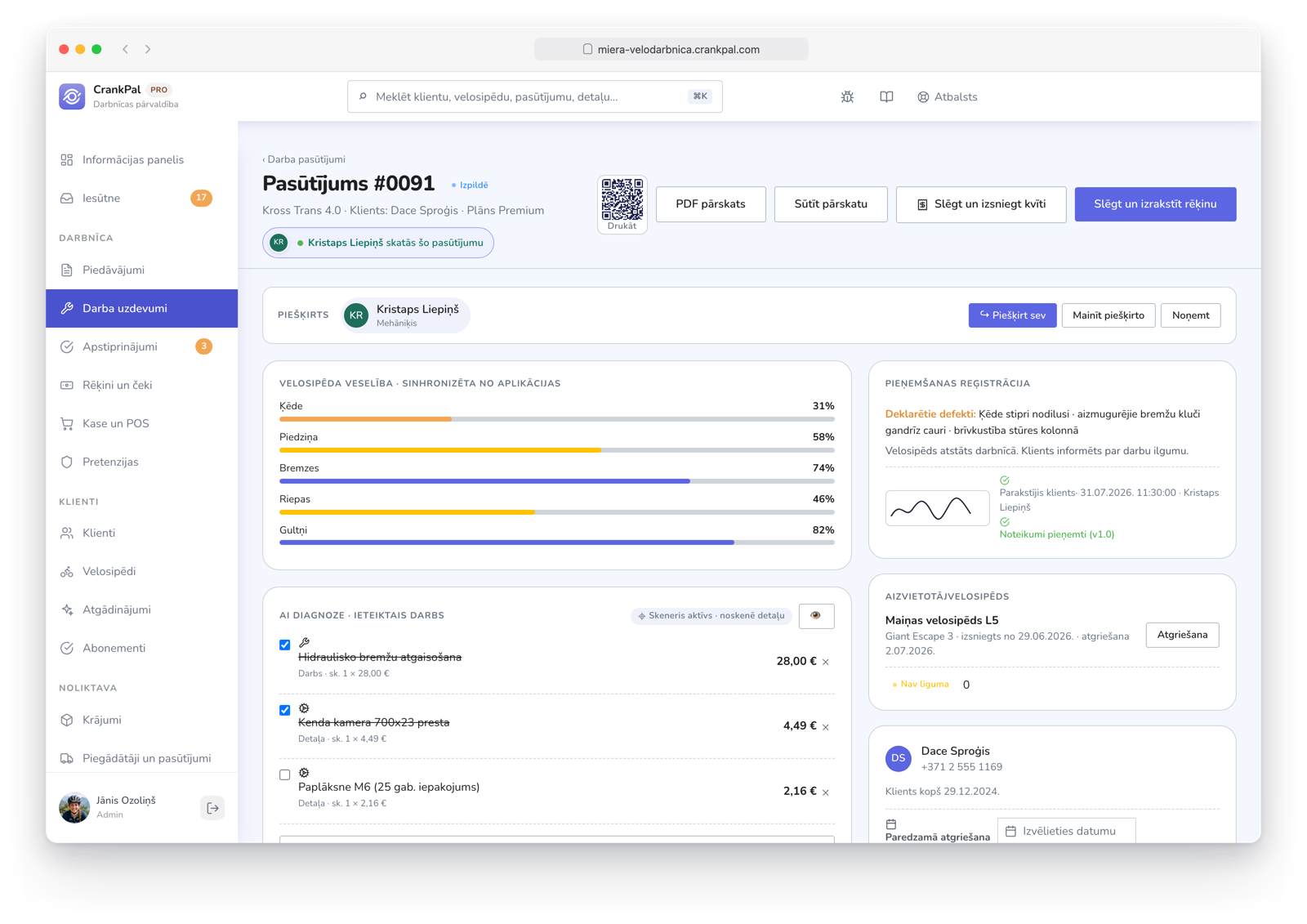The image size is (1307, 924).
Task: Click the CrankPal logo icon
Action: point(72,96)
